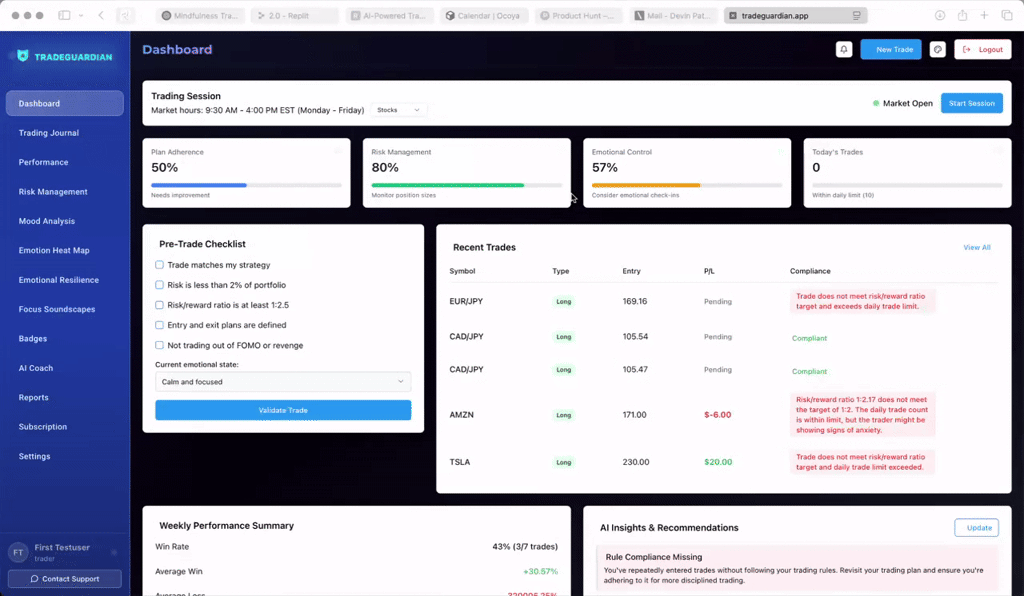Image resolution: width=1024 pixels, height=596 pixels.
Task: Click the TradeGuardian shield logo
Action: point(23,56)
